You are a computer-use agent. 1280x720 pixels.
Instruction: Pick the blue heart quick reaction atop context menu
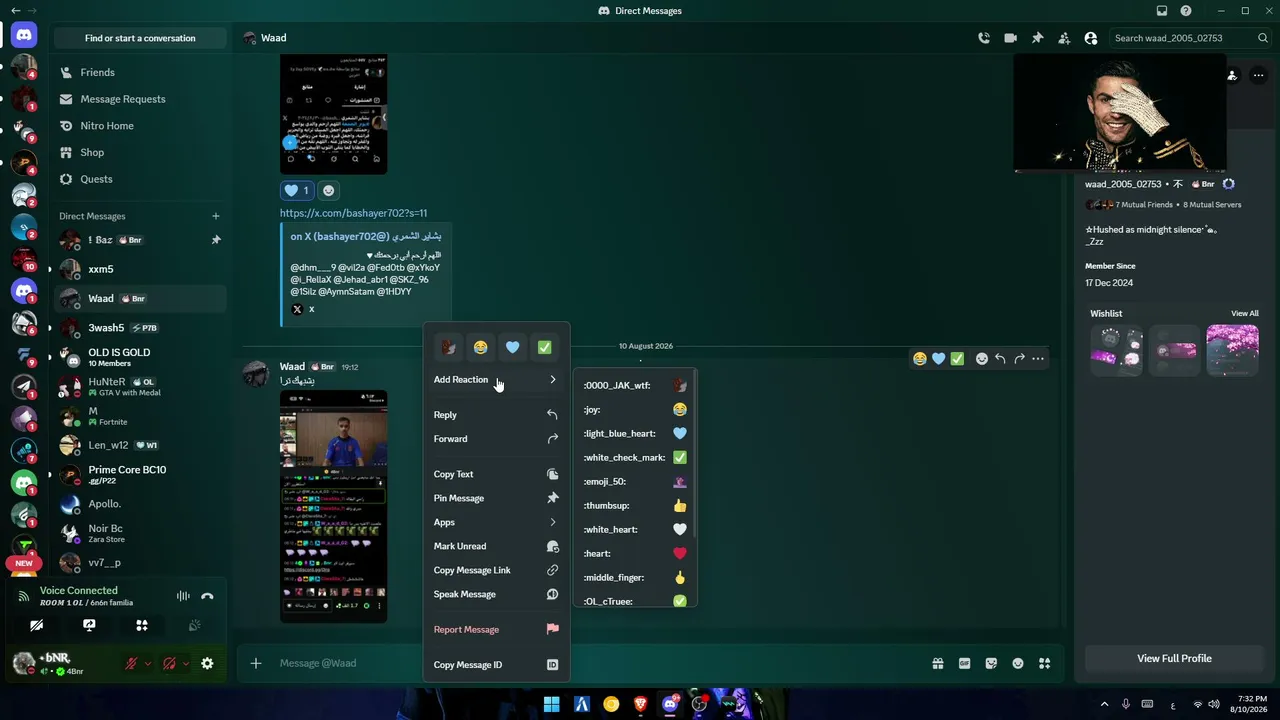point(512,347)
